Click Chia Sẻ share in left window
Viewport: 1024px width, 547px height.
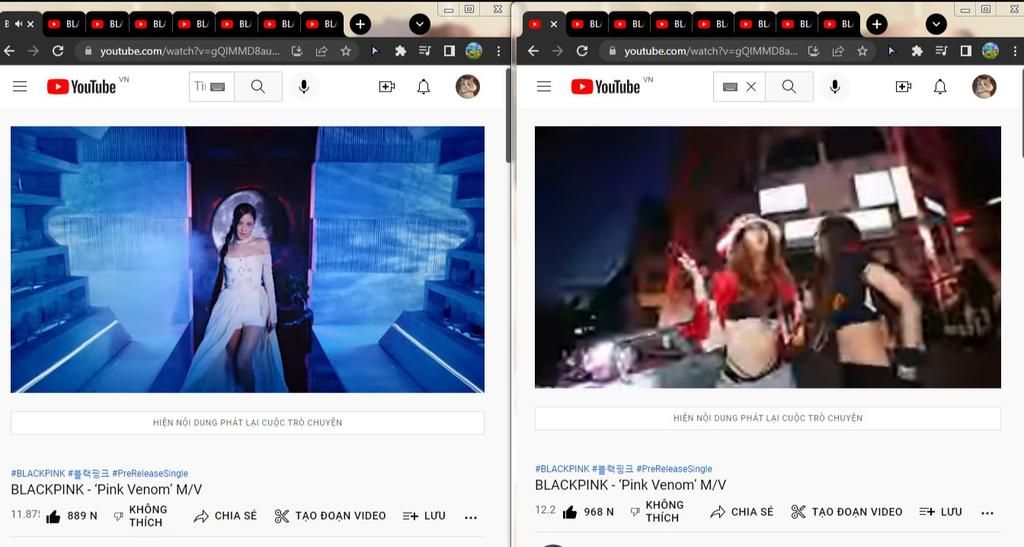225,516
